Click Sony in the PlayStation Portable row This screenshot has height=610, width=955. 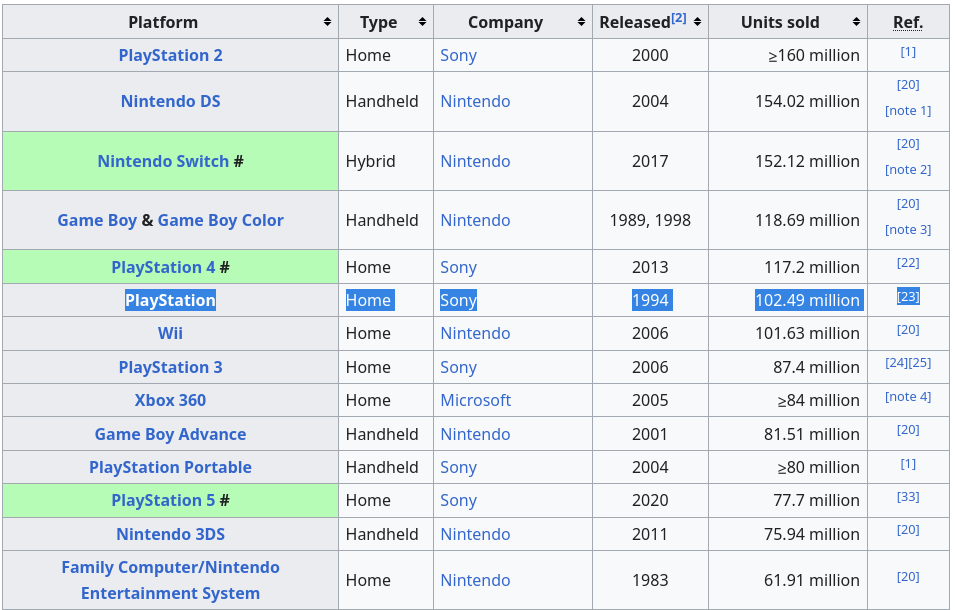[x=459, y=468]
